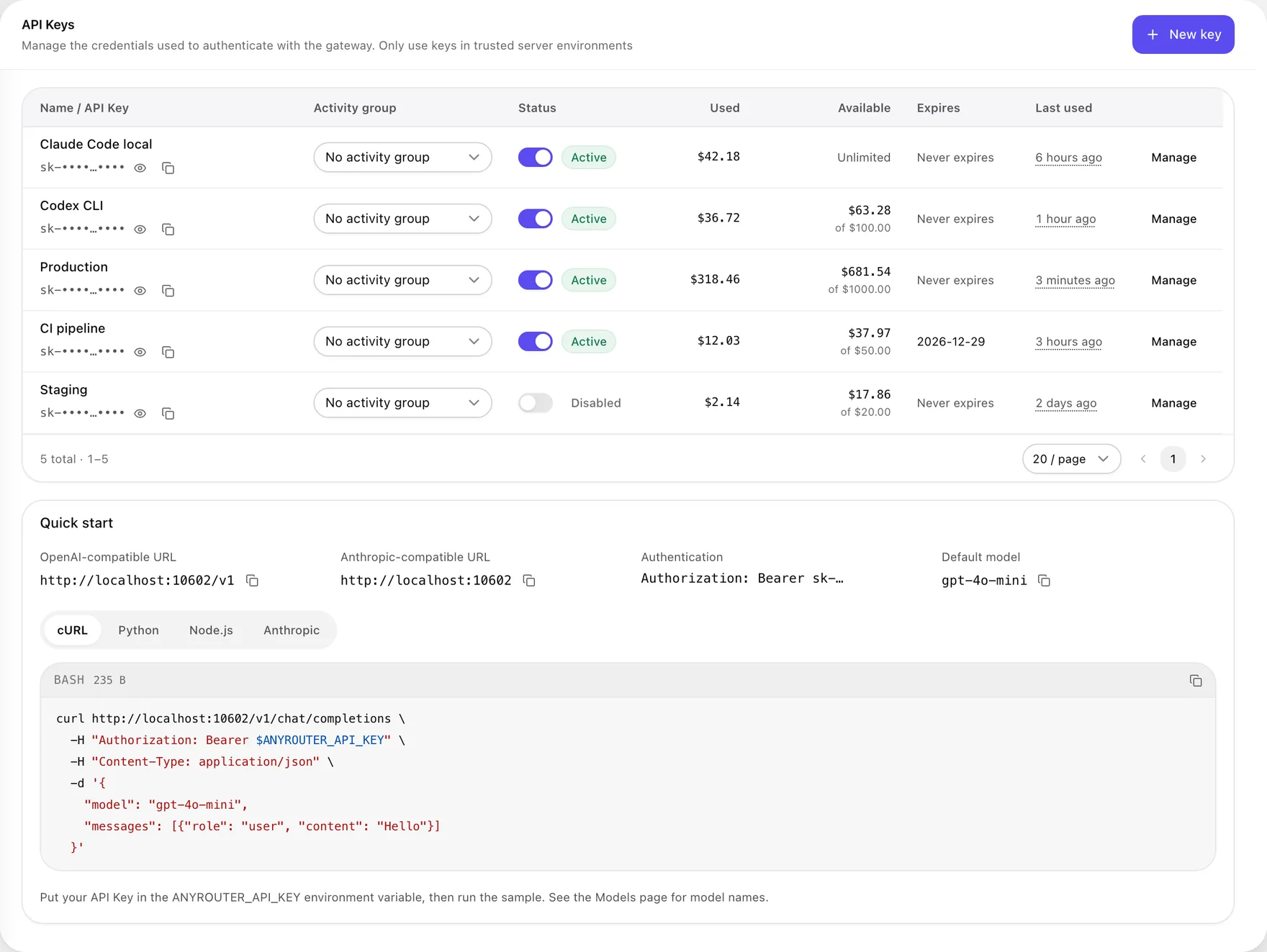Viewport: 1267px width, 952px height.
Task: Turn off the Codex CLI key switch
Action: tap(536, 219)
